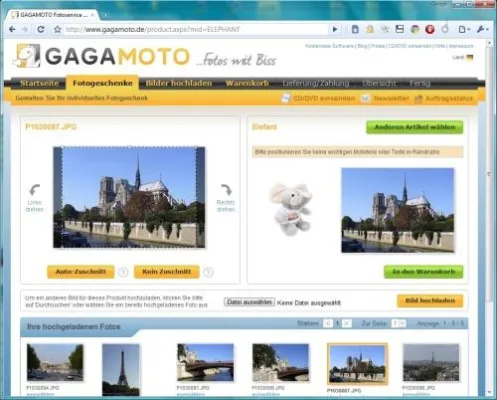This screenshot has height=400, width=497.
Task: Open the Übersicht step
Action: tap(379, 83)
